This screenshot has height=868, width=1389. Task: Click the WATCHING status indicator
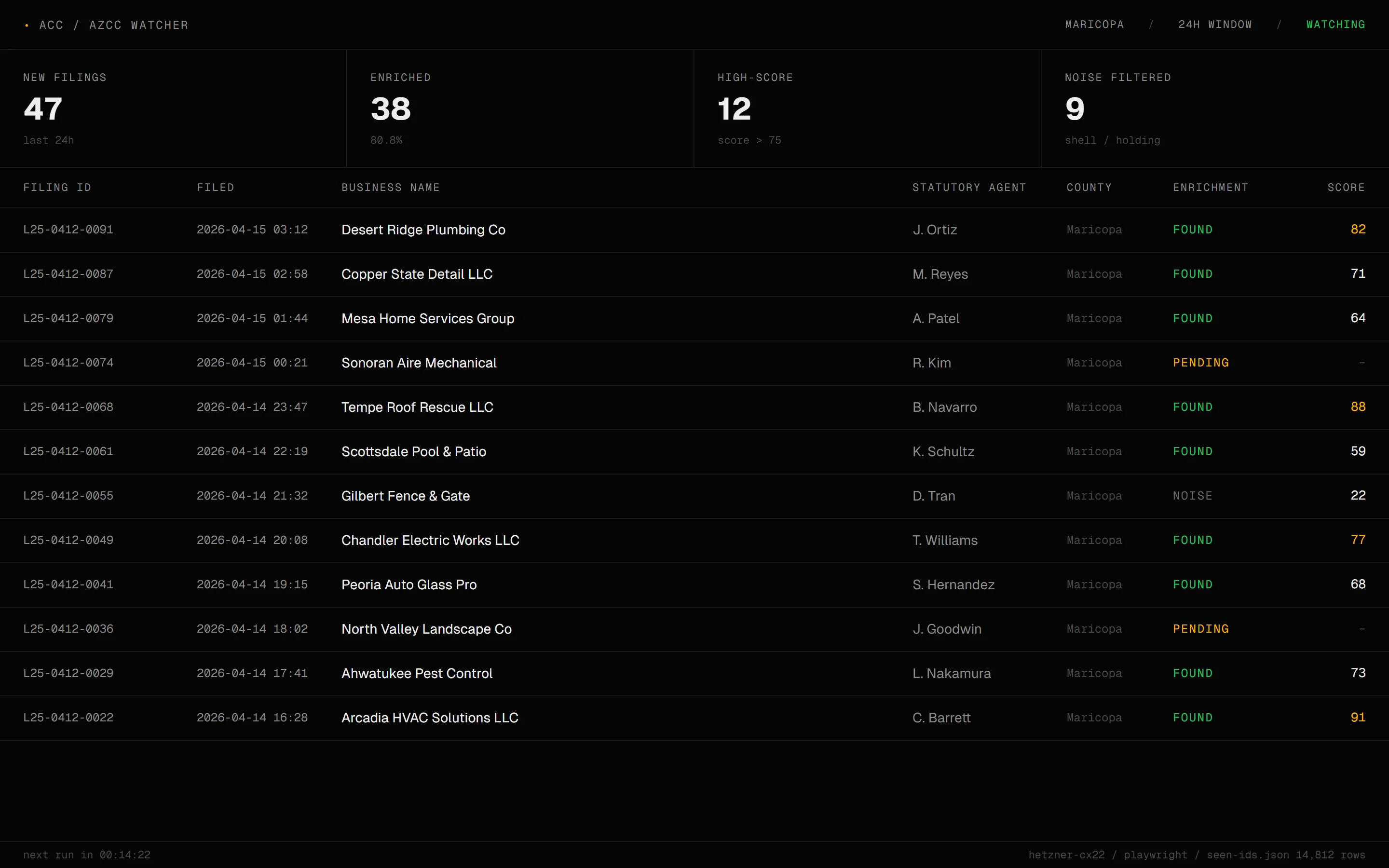[x=1335, y=25]
